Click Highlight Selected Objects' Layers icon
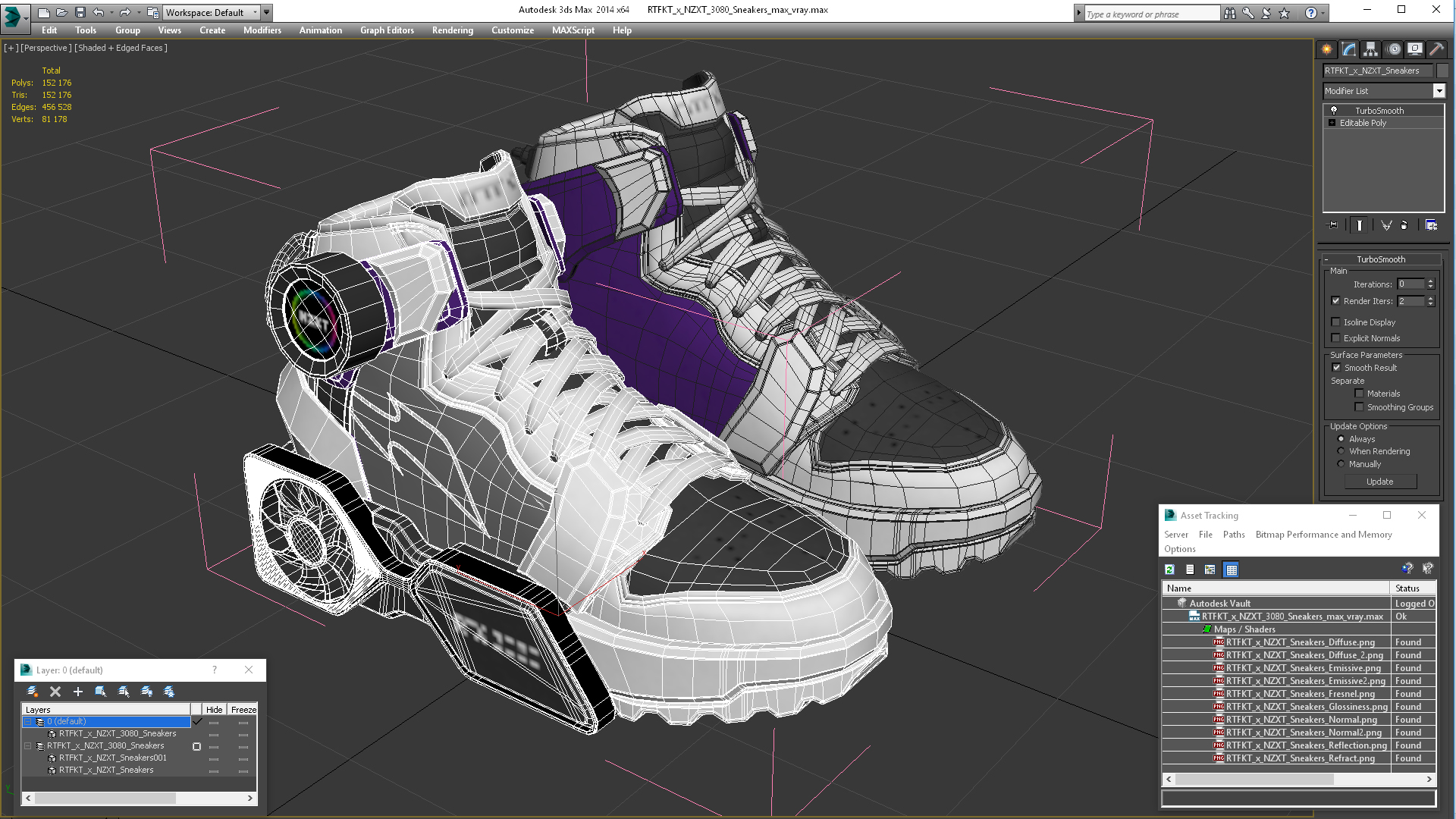The width and height of the screenshot is (1456, 819). [124, 692]
